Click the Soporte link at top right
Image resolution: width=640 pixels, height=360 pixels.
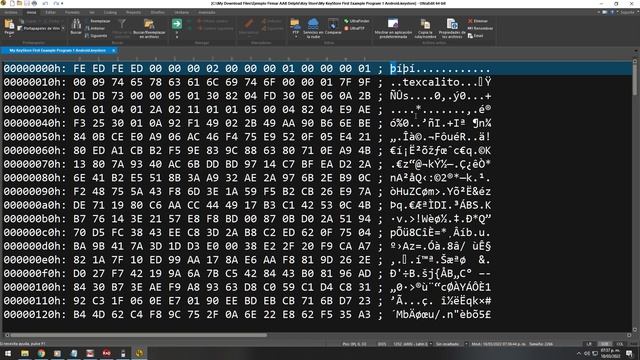click(627, 12)
